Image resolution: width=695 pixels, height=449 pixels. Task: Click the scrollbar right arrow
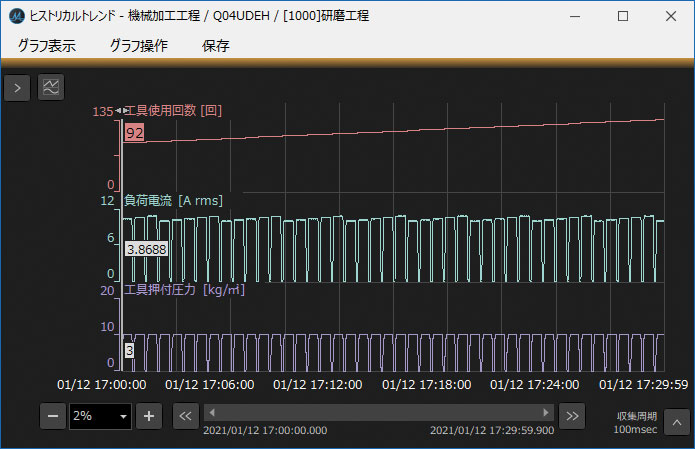pyautogui.click(x=545, y=412)
